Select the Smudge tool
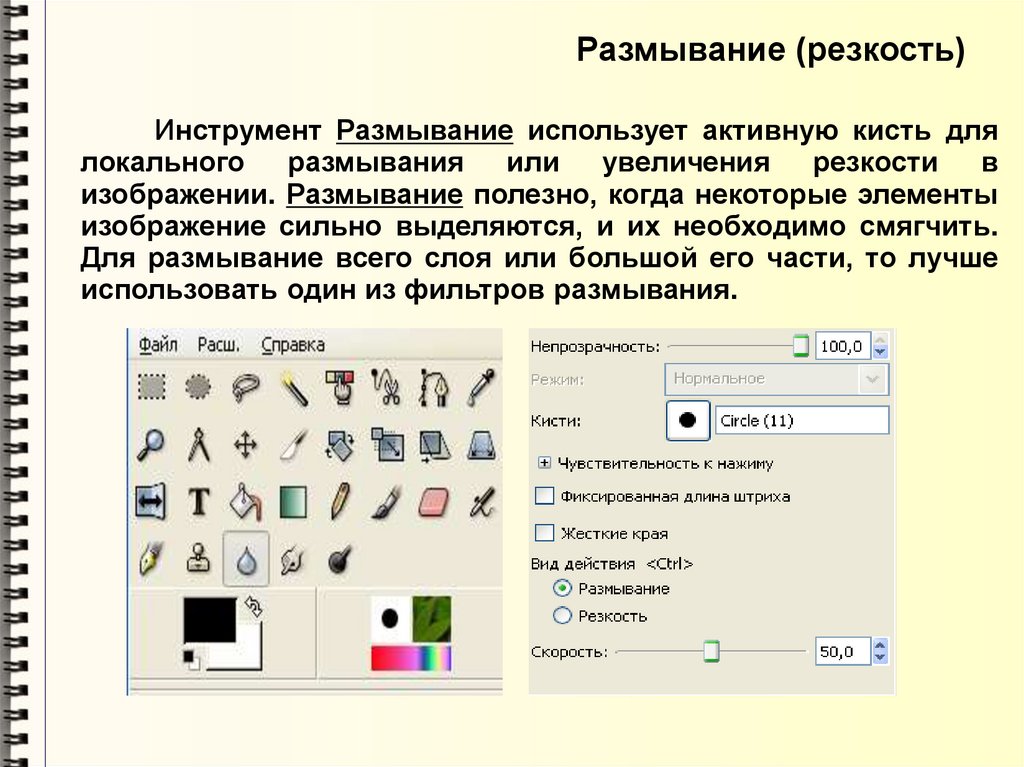This screenshot has height=767, width=1024. pyautogui.click(x=293, y=560)
